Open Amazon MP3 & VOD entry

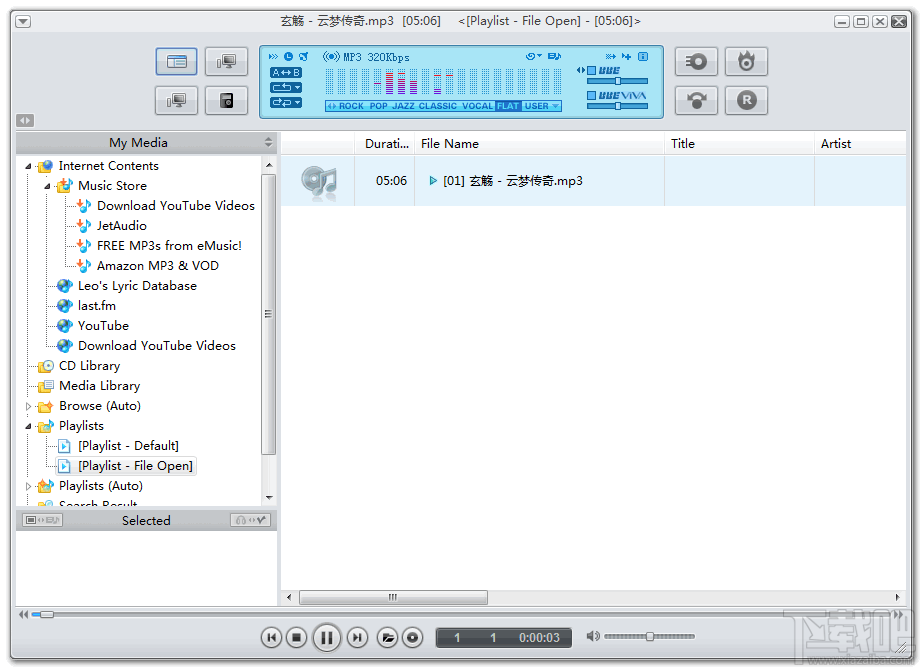coord(158,266)
